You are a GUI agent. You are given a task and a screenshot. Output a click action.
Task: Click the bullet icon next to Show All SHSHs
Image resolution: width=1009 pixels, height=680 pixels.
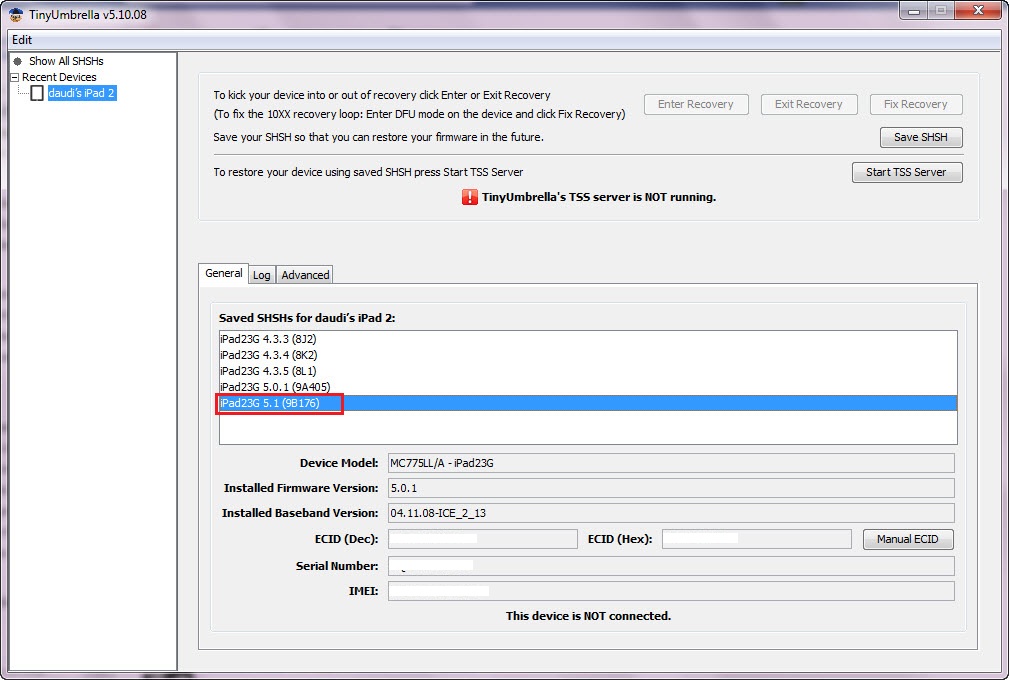pyautogui.click(x=17, y=61)
